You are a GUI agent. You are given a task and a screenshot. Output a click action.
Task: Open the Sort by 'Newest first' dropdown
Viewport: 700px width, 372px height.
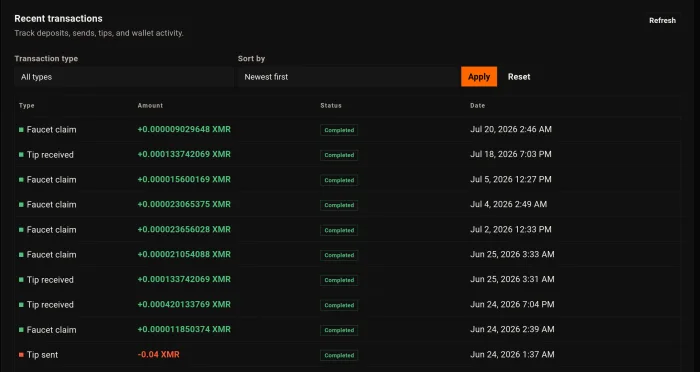pos(348,77)
